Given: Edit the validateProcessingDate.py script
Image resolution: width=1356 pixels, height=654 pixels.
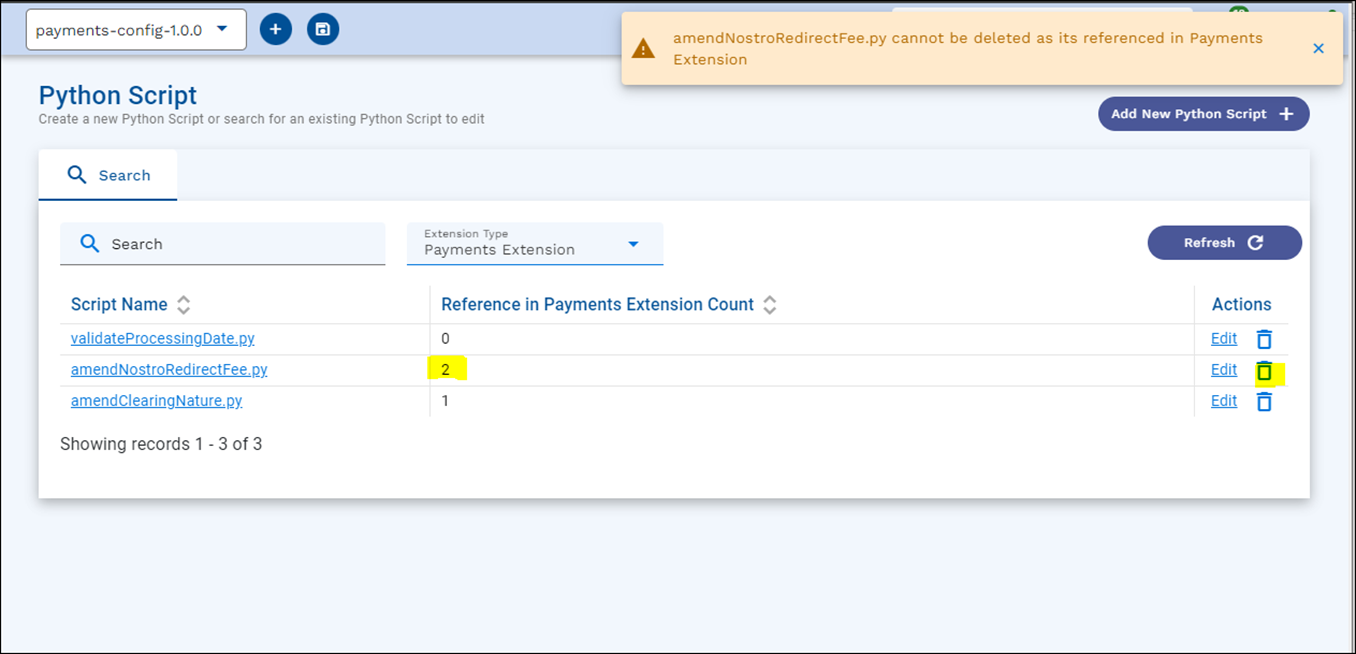Looking at the screenshot, I should 1223,339.
